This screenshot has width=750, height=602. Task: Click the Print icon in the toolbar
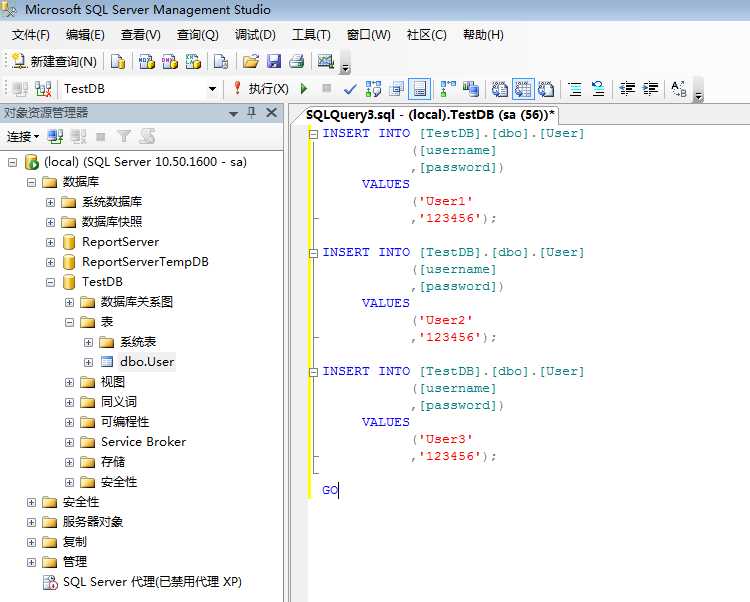pos(297,62)
